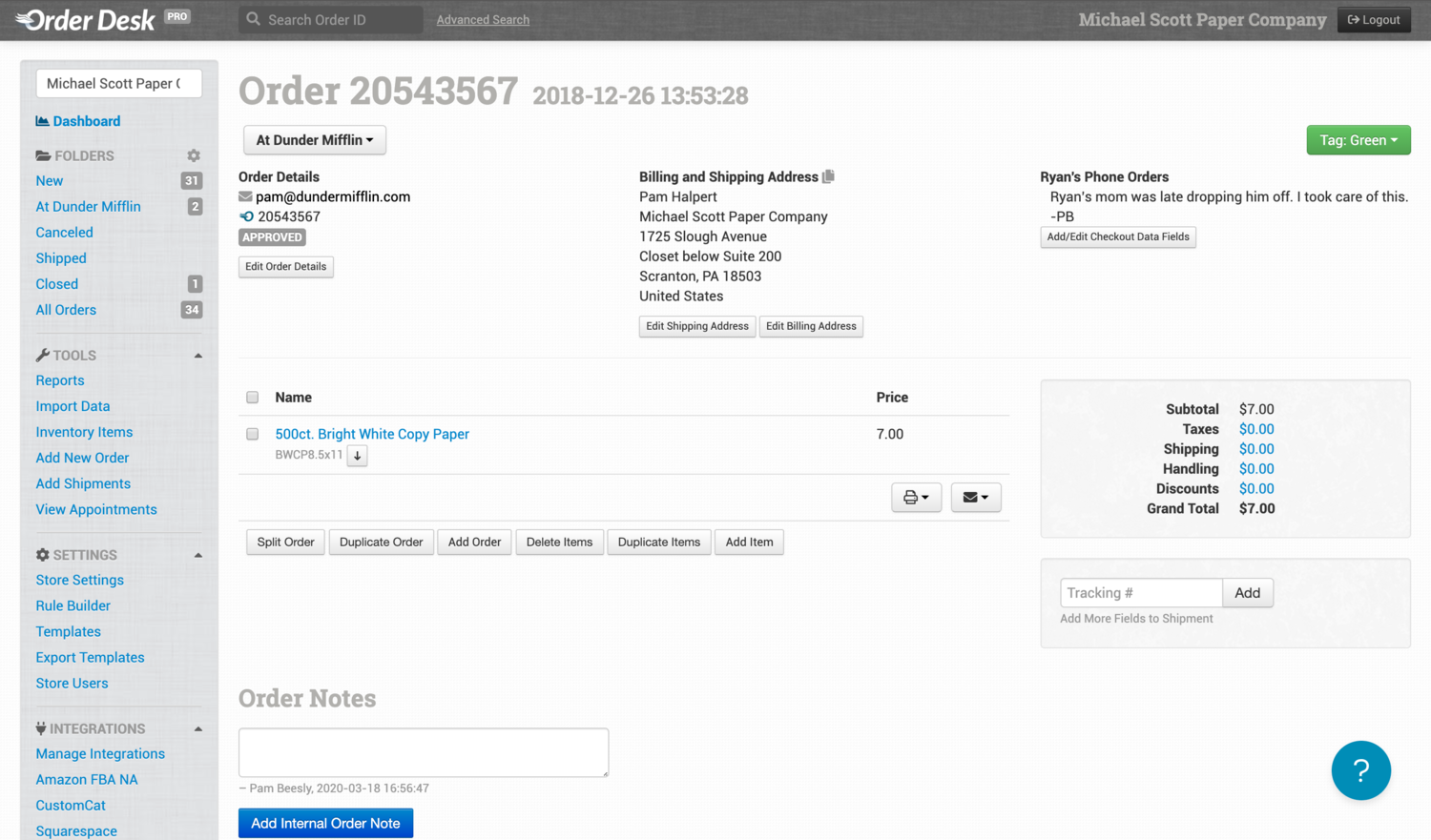The width and height of the screenshot is (1431, 840).
Task: Open the Tag: Green dropdown
Action: tap(1358, 140)
